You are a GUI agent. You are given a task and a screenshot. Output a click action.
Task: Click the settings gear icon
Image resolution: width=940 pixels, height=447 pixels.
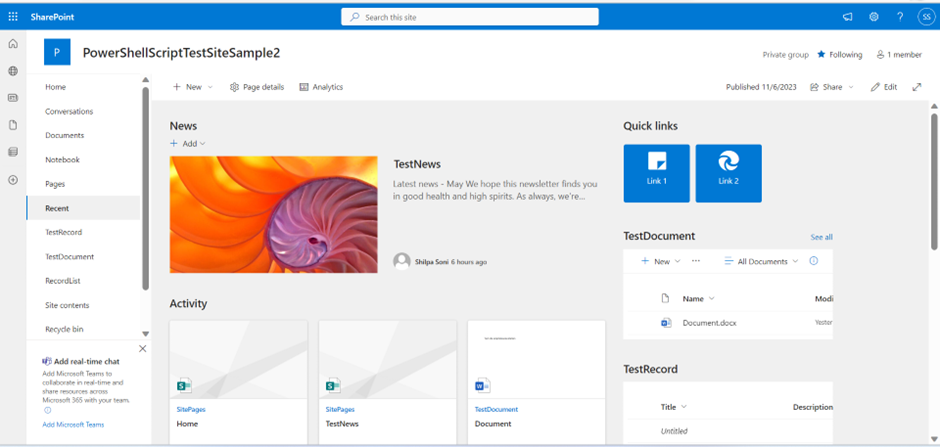873,17
